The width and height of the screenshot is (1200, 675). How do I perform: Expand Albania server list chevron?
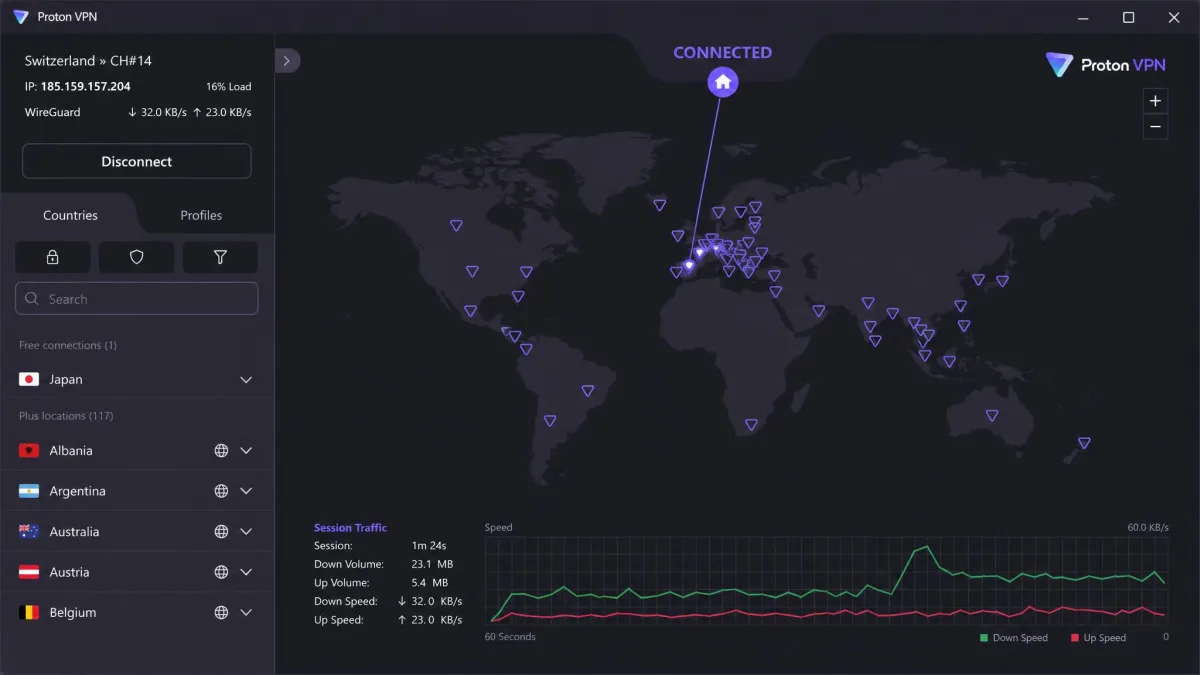pyautogui.click(x=246, y=451)
